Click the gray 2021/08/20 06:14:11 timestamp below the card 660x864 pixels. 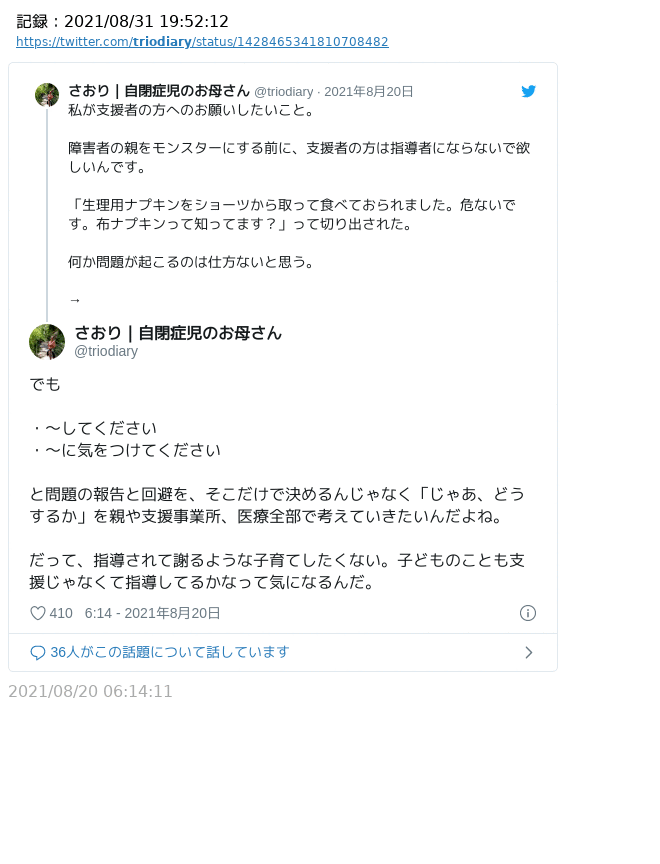(91, 691)
